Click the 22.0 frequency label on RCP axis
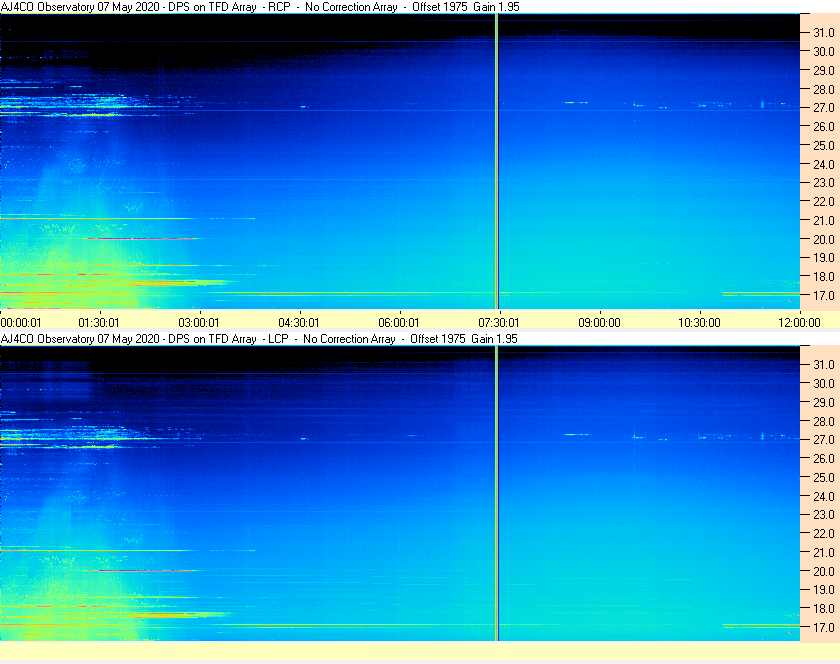 click(824, 202)
